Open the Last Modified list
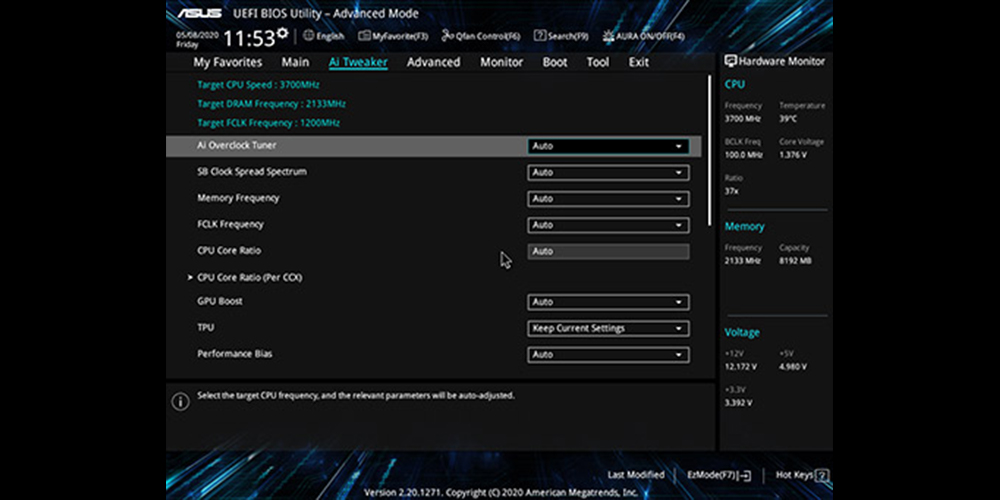 tap(635, 475)
